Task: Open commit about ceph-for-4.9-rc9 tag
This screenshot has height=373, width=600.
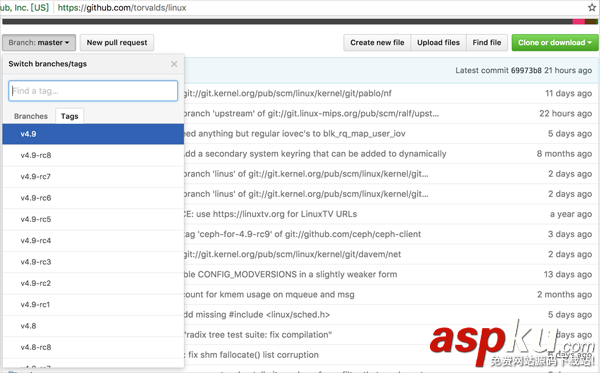Action: pos(302,234)
